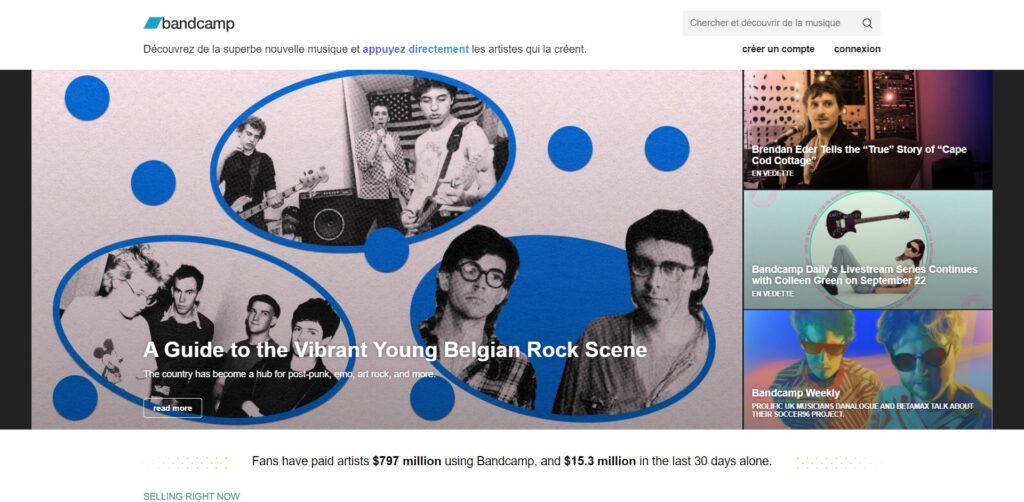Open the Bandcamp Weekly tile
1024x502 pixels.
867,369
